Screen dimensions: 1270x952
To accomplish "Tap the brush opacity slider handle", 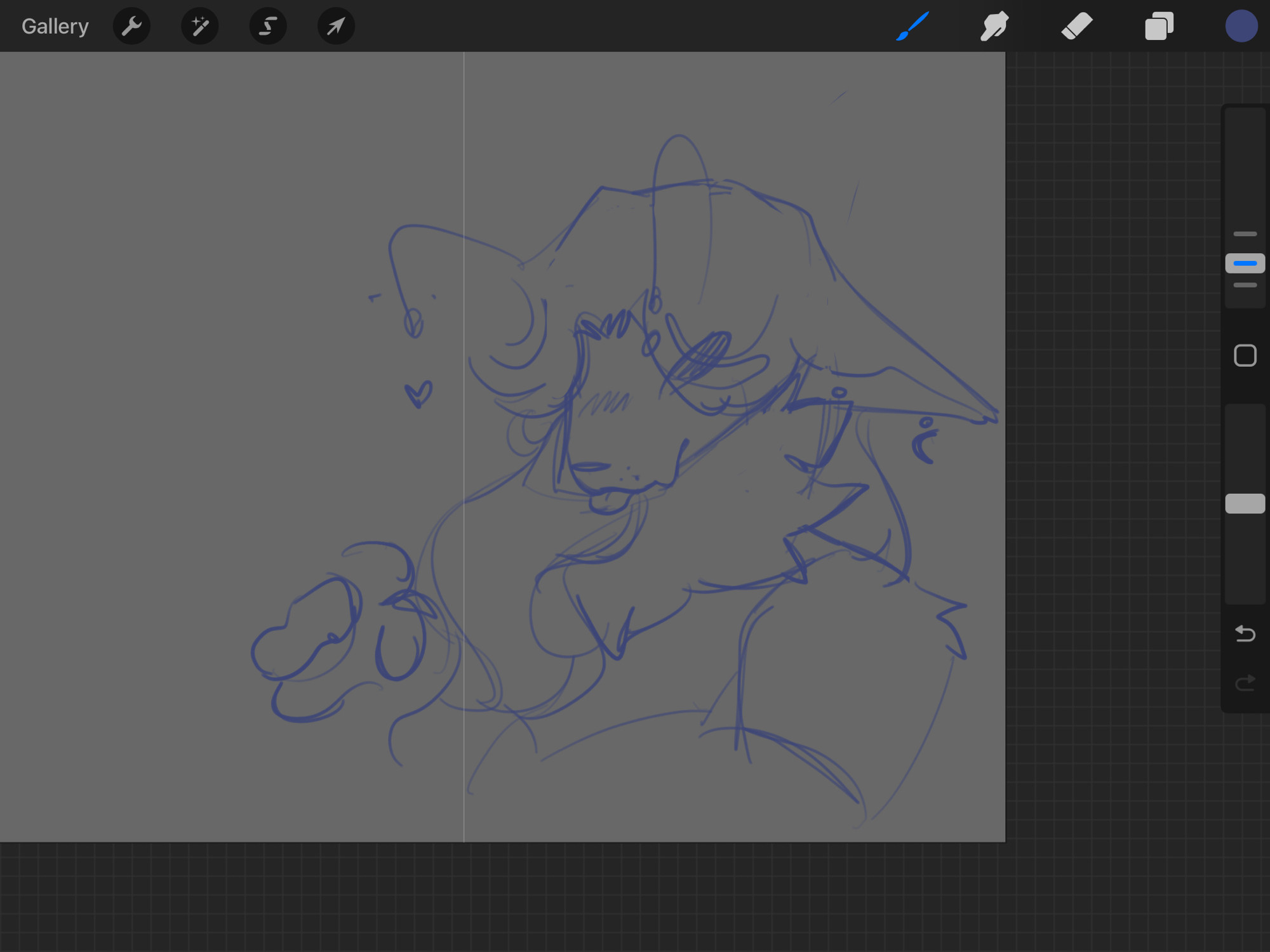I will click(x=1245, y=503).
